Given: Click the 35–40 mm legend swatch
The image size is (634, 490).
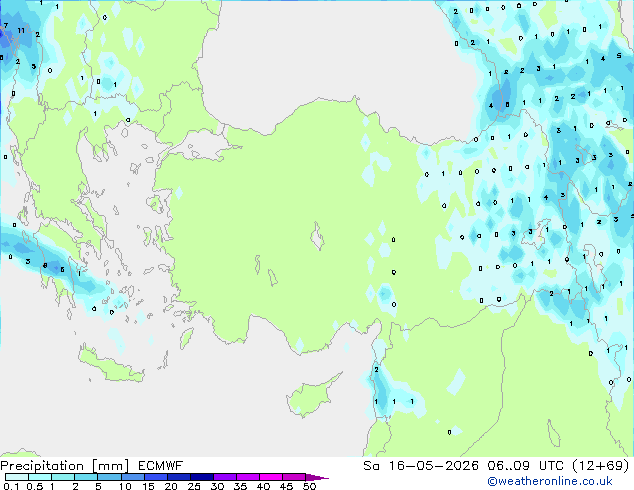Looking at the screenshot, I should tap(247, 477).
